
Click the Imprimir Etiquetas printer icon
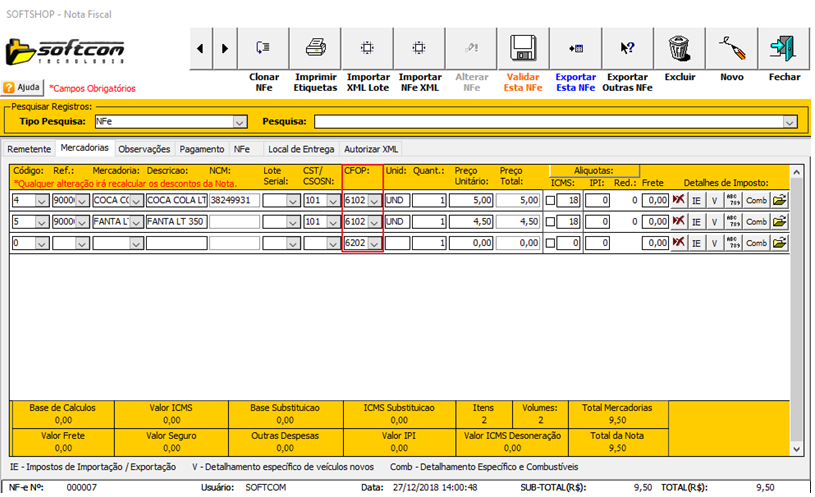[x=316, y=47]
